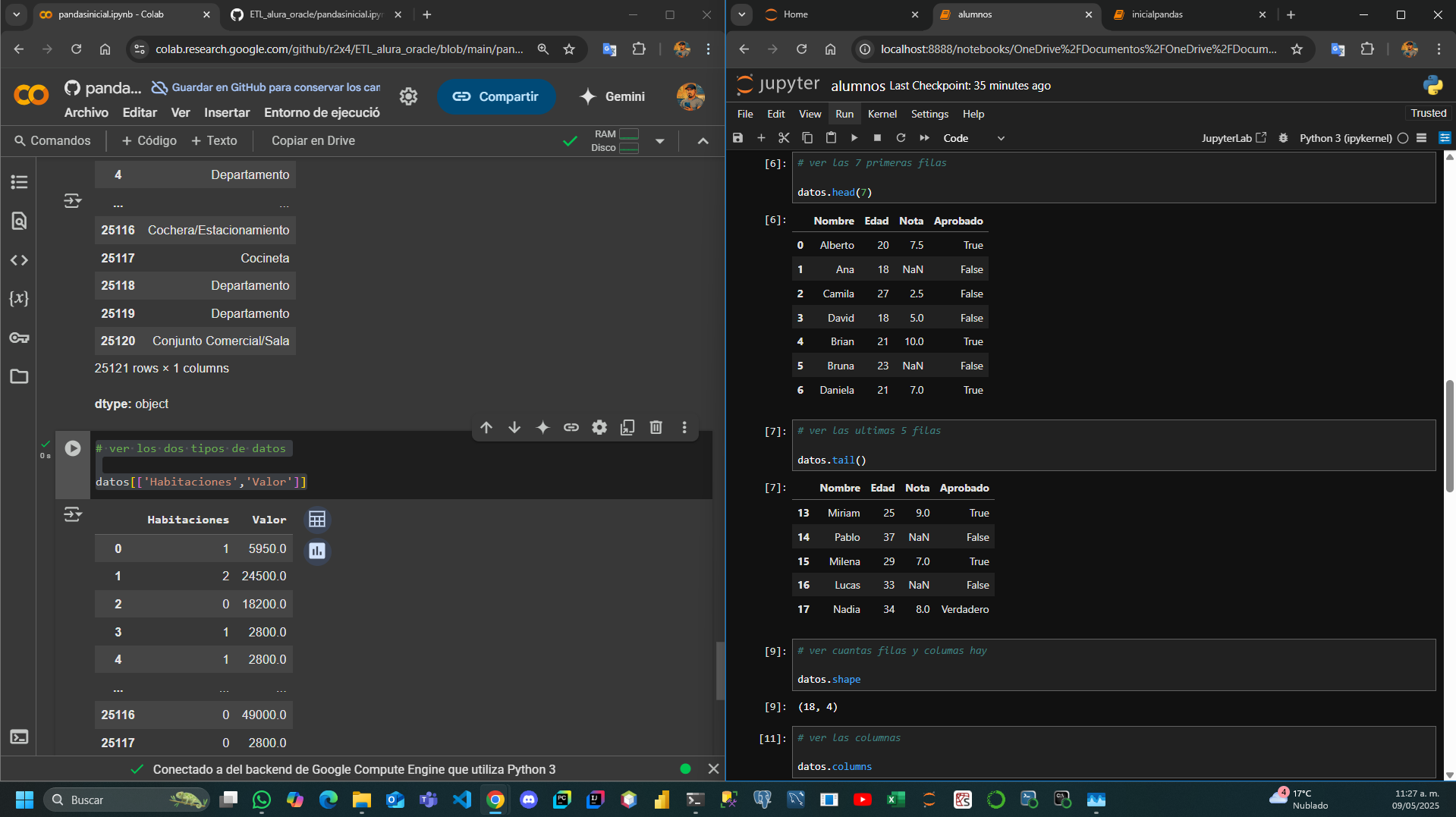
Task: Copy link to cell icon in Colab
Action: (571, 428)
